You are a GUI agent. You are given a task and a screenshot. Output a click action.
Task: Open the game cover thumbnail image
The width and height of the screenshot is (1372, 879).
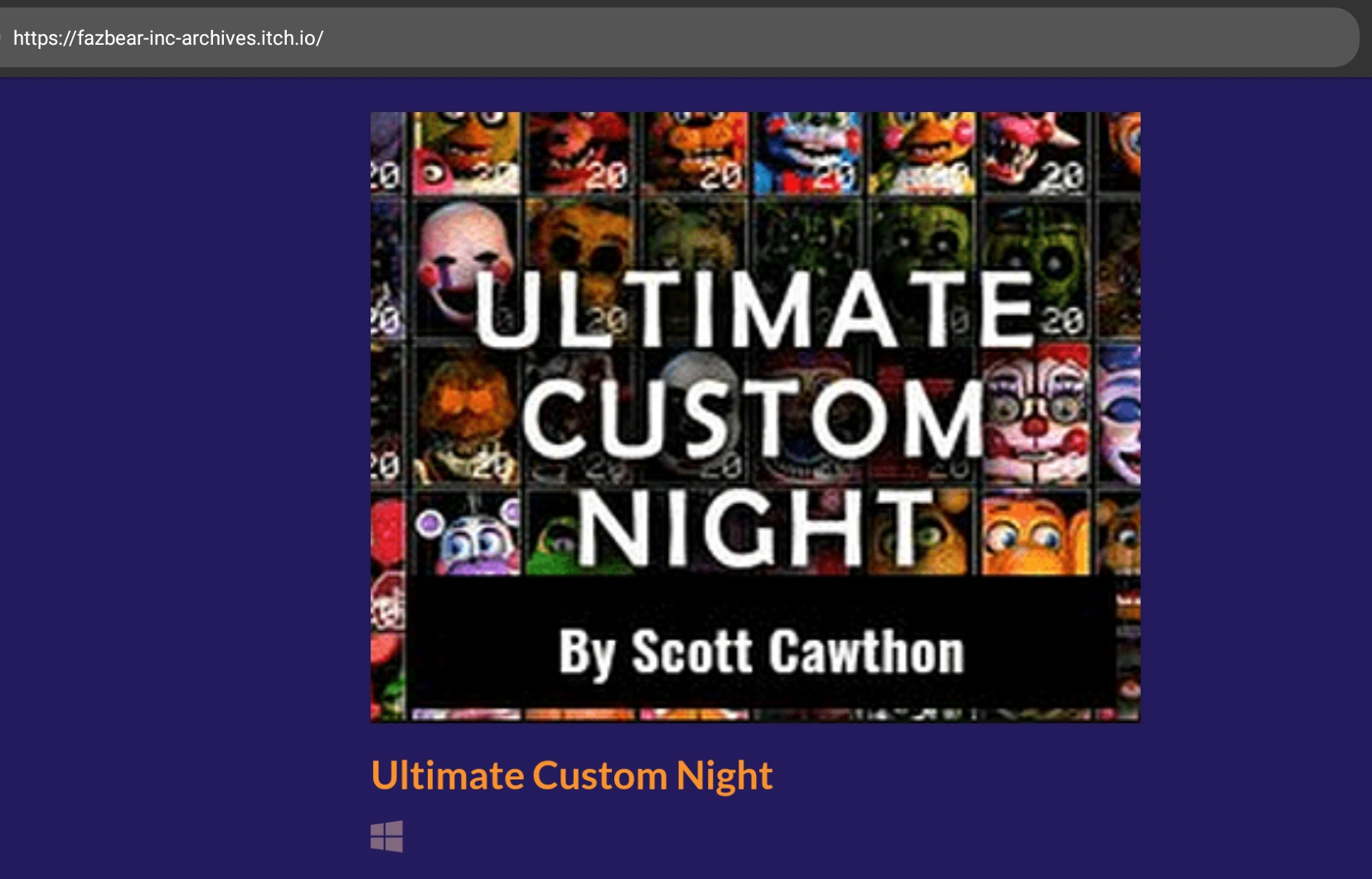pyautogui.click(x=755, y=416)
